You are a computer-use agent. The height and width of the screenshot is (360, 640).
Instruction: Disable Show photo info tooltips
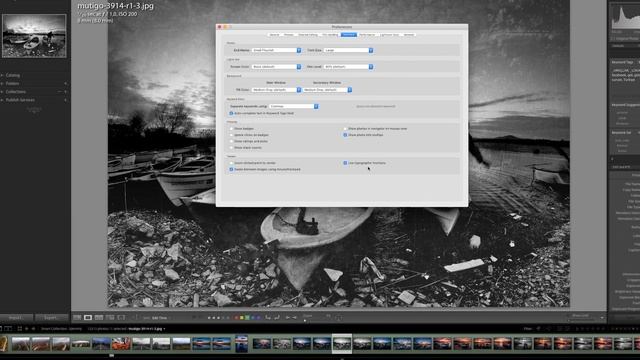345,135
